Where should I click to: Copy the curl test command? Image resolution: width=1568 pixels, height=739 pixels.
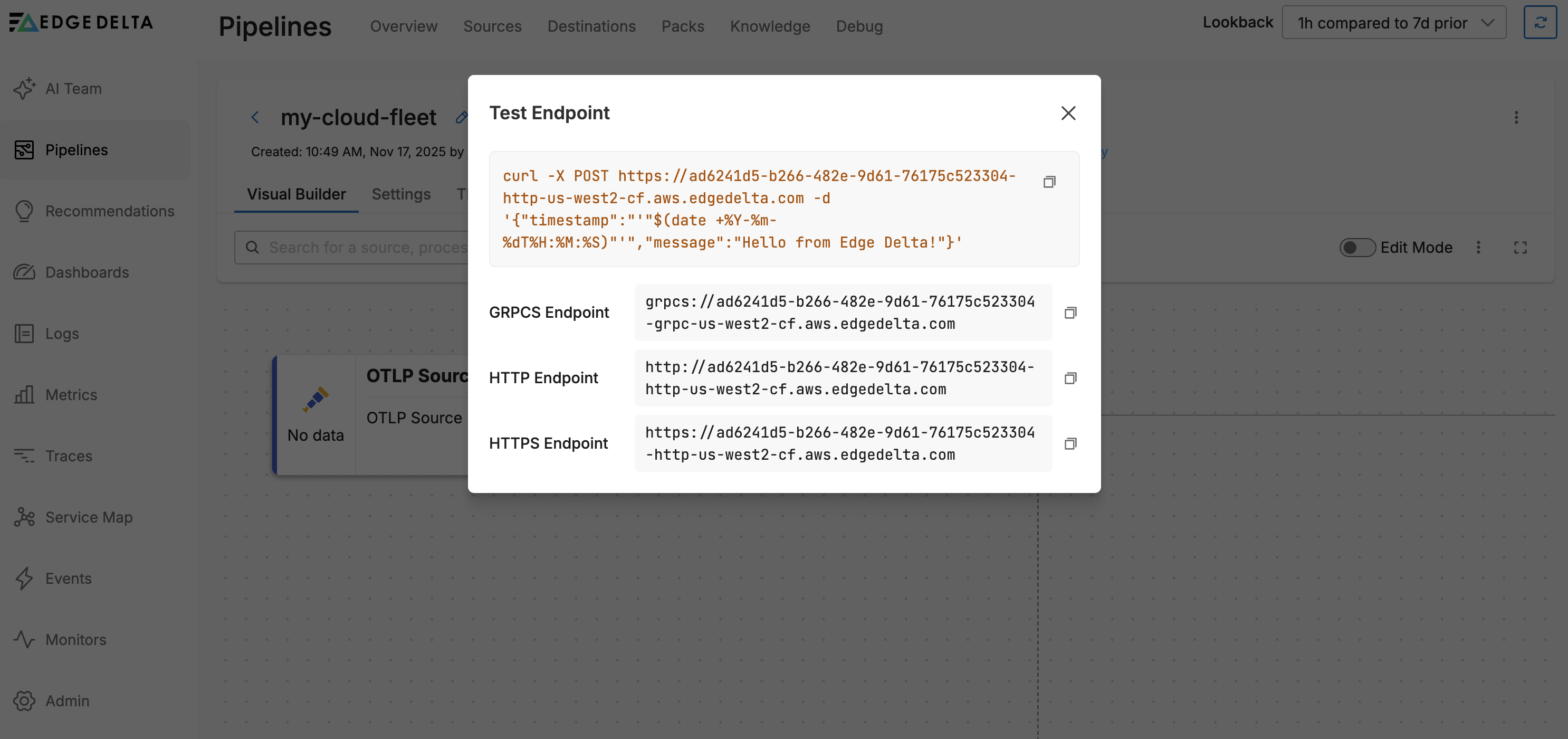tap(1049, 182)
